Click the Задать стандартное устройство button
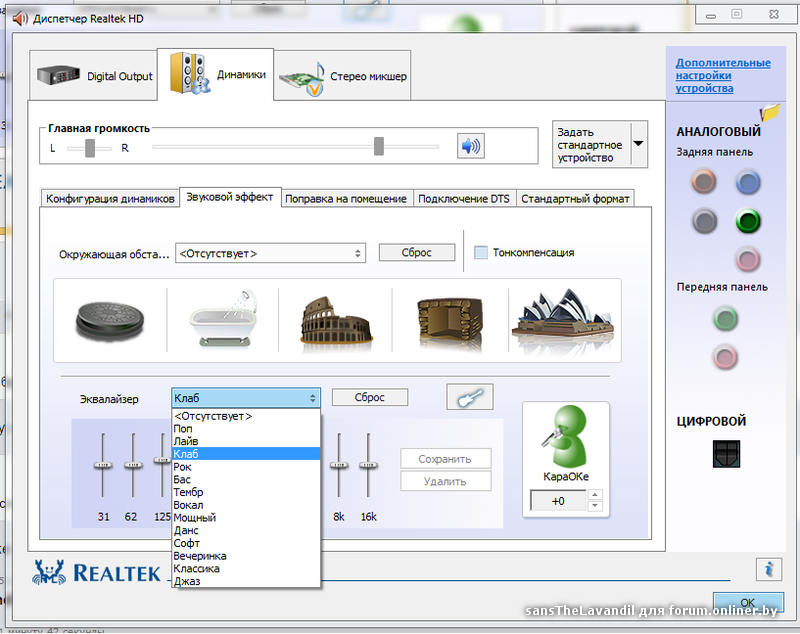This screenshot has height=634, width=800. [591, 145]
